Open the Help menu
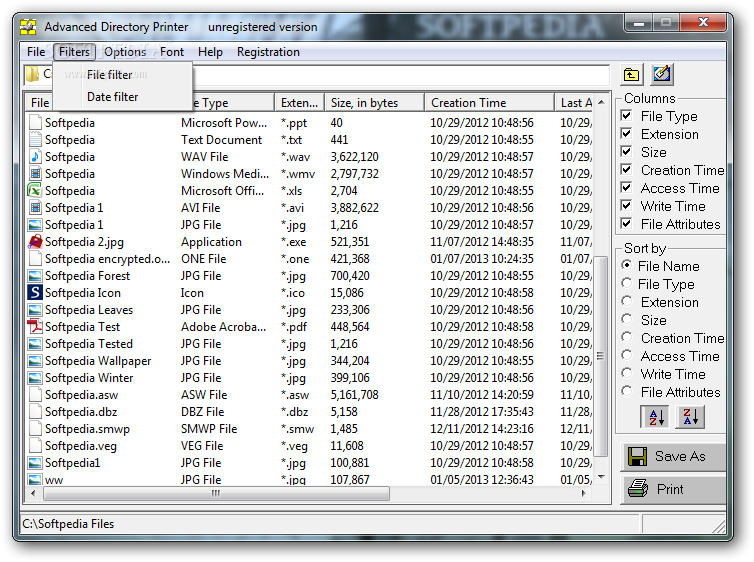Viewport: 754px width, 562px height. coord(210,52)
